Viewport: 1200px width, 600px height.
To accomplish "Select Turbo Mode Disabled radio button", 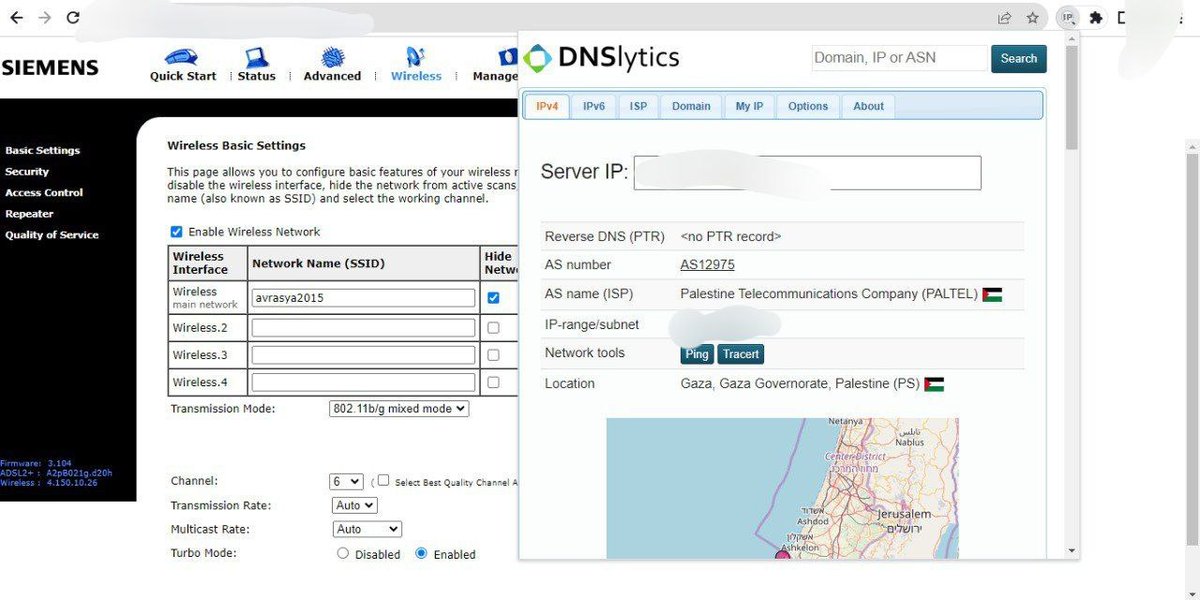I will tap(343, 553).
